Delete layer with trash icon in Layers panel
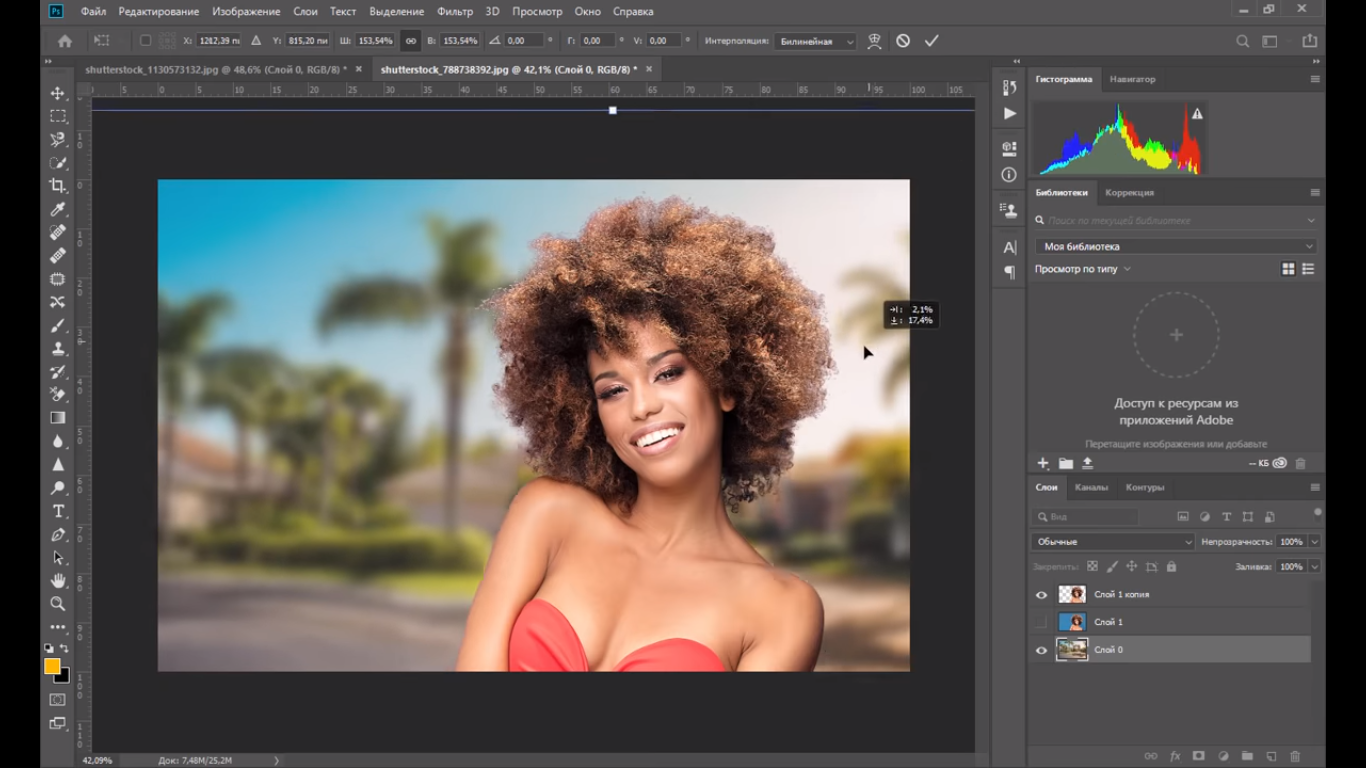Viewport: 1366px width, 768px height. click(x=1295, y=756)
